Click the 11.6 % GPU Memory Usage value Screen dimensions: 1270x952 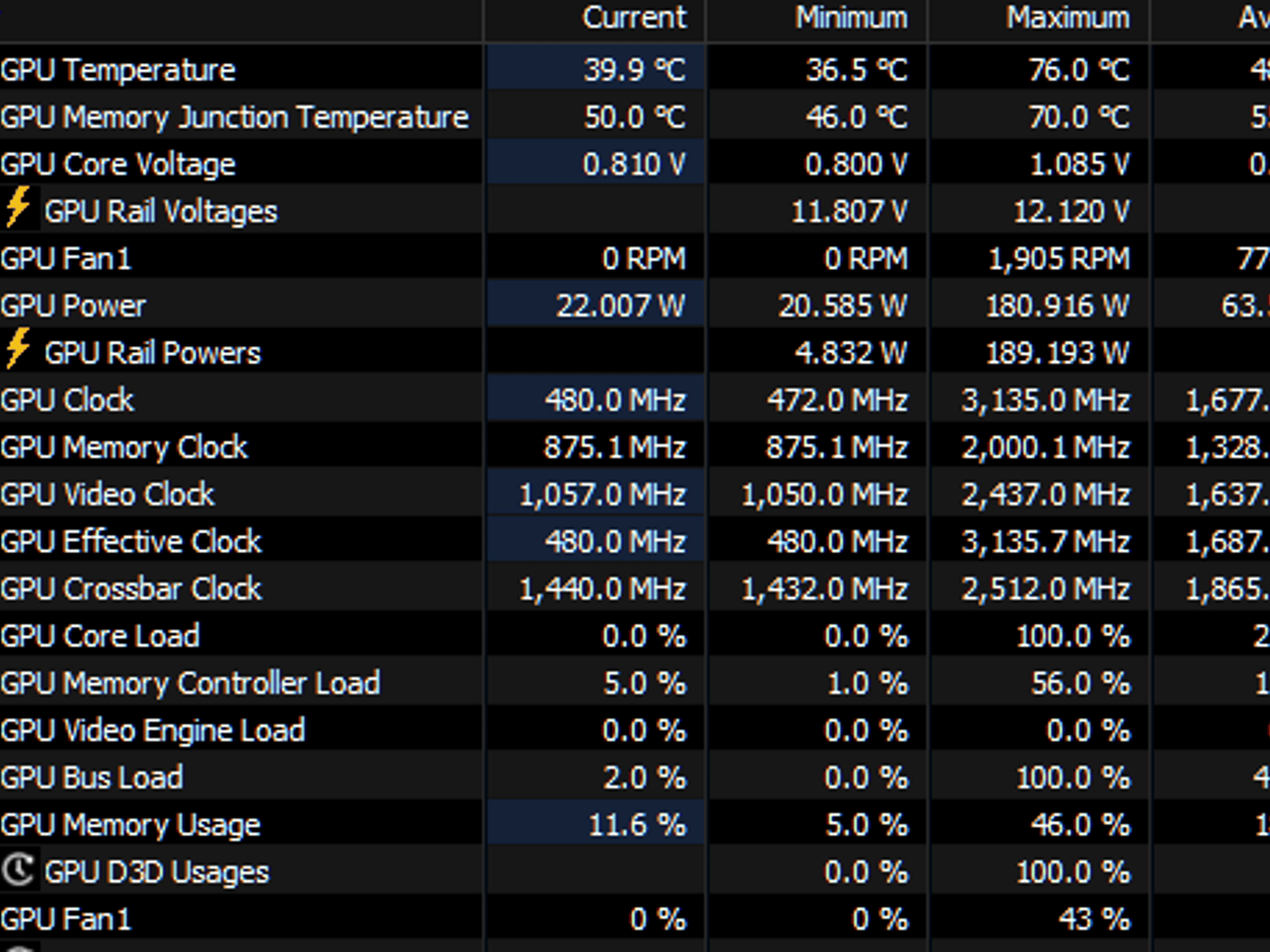[x=637, y=824]
